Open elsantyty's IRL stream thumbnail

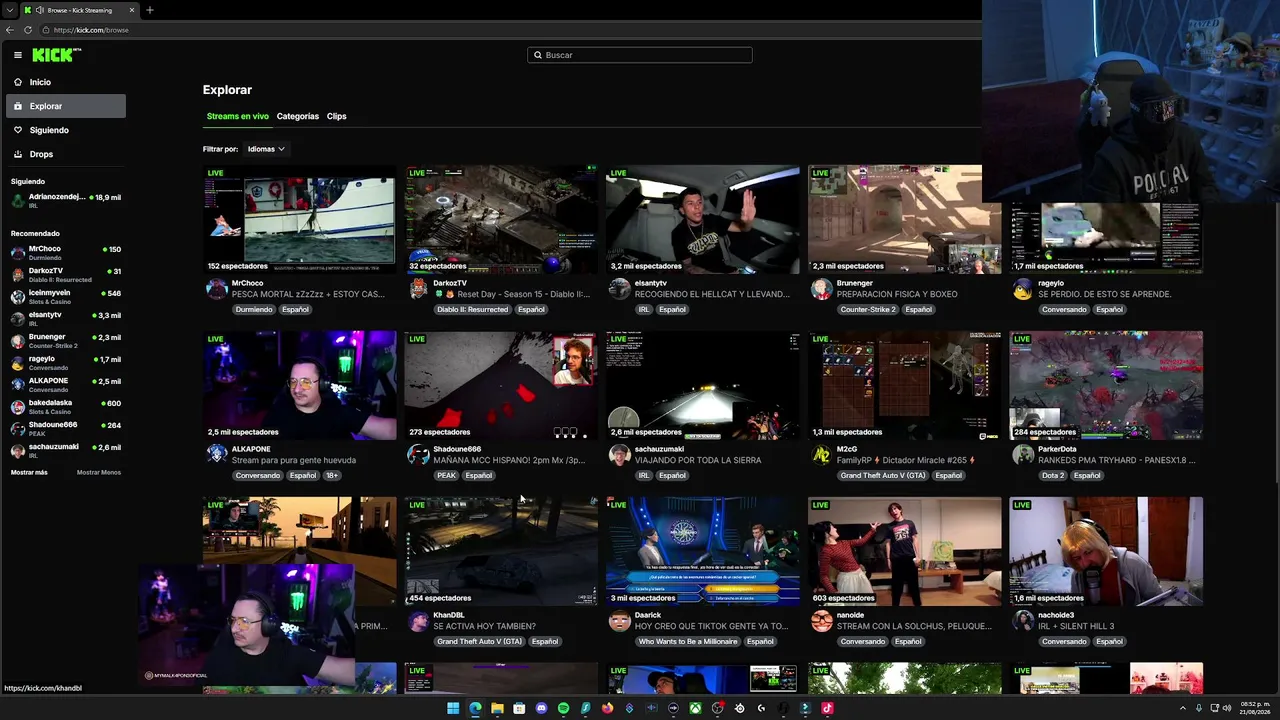[703, 219]
